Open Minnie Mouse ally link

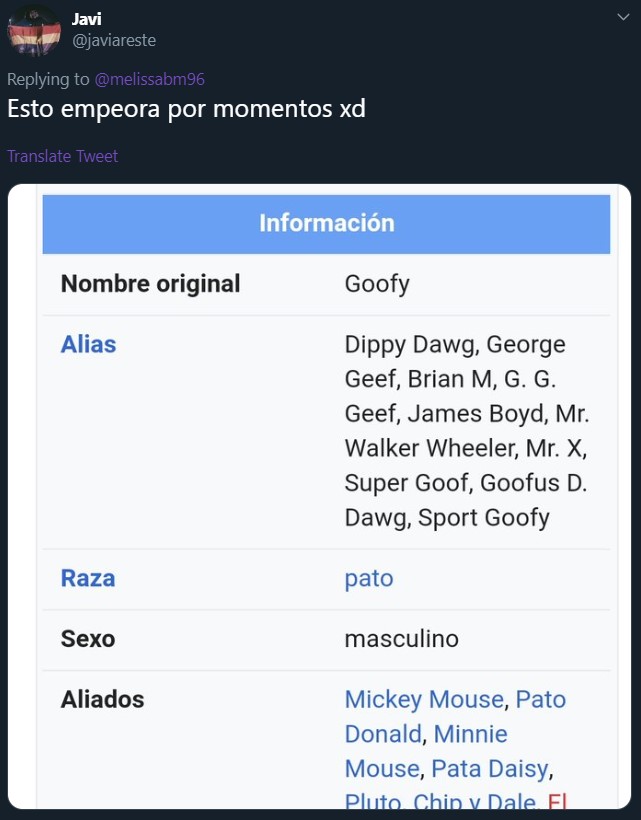click(471, 734)
